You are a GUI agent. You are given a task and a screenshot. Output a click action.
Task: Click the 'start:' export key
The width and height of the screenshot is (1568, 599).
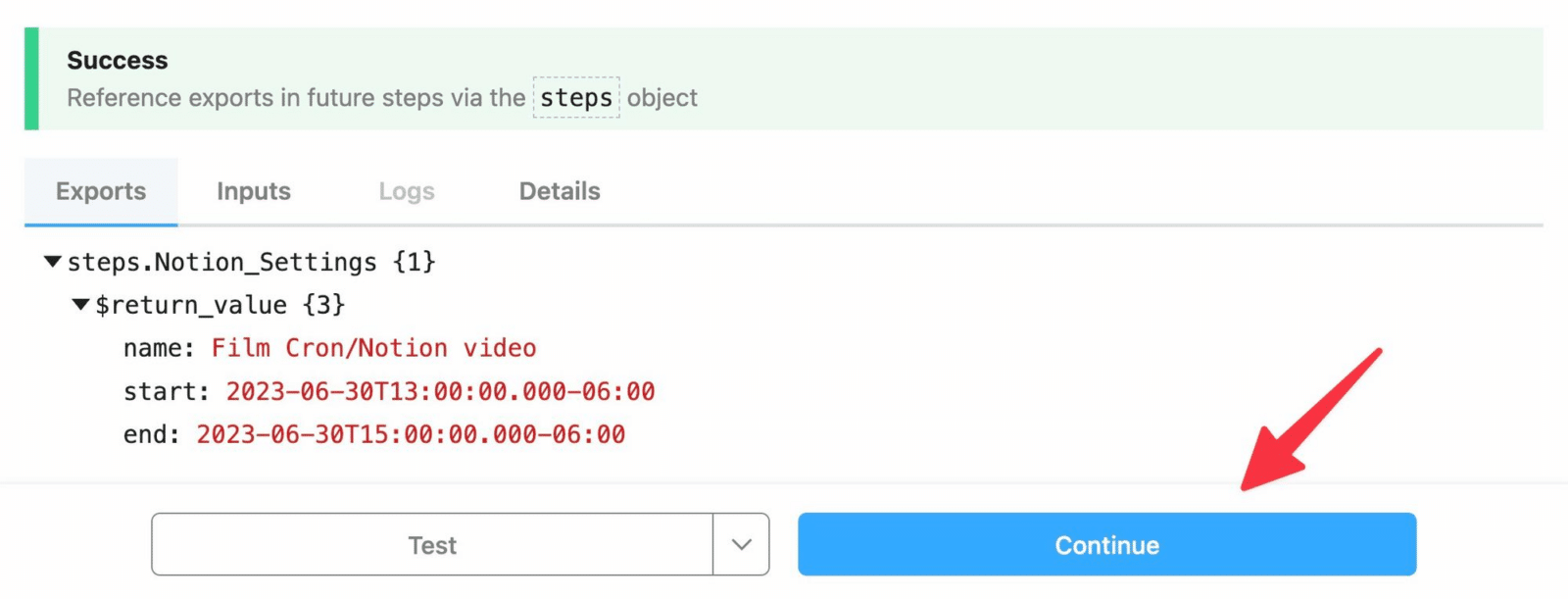166,391
